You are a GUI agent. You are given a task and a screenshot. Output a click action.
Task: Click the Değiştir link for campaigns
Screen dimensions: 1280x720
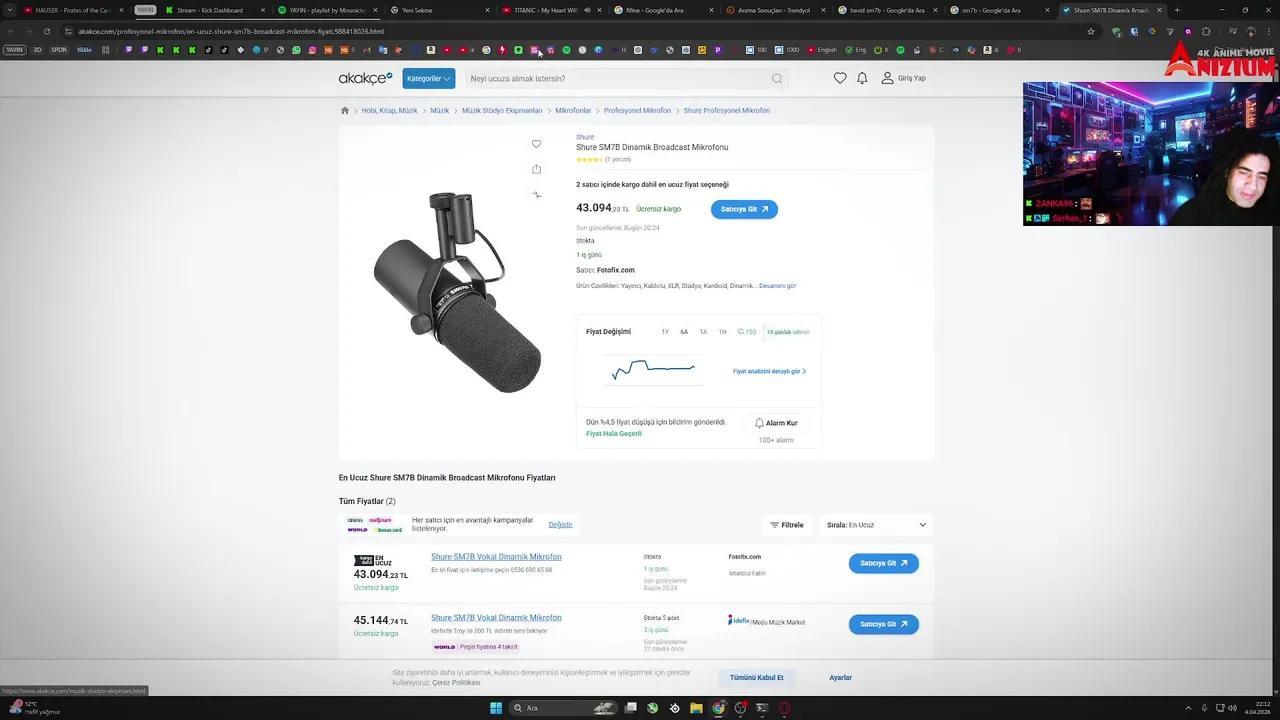click(560, 525)
